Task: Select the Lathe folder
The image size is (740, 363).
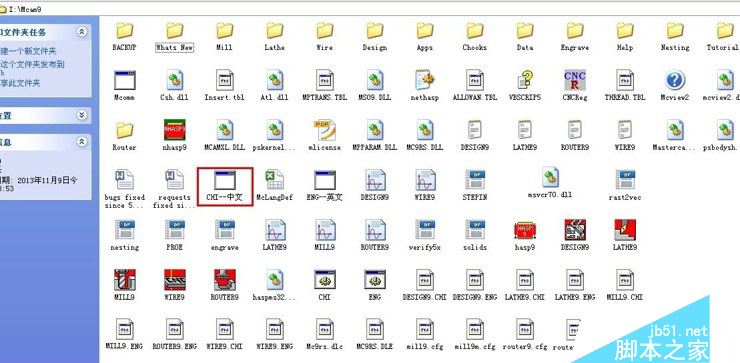Action: pyautogui.click(x=275, y=31)
